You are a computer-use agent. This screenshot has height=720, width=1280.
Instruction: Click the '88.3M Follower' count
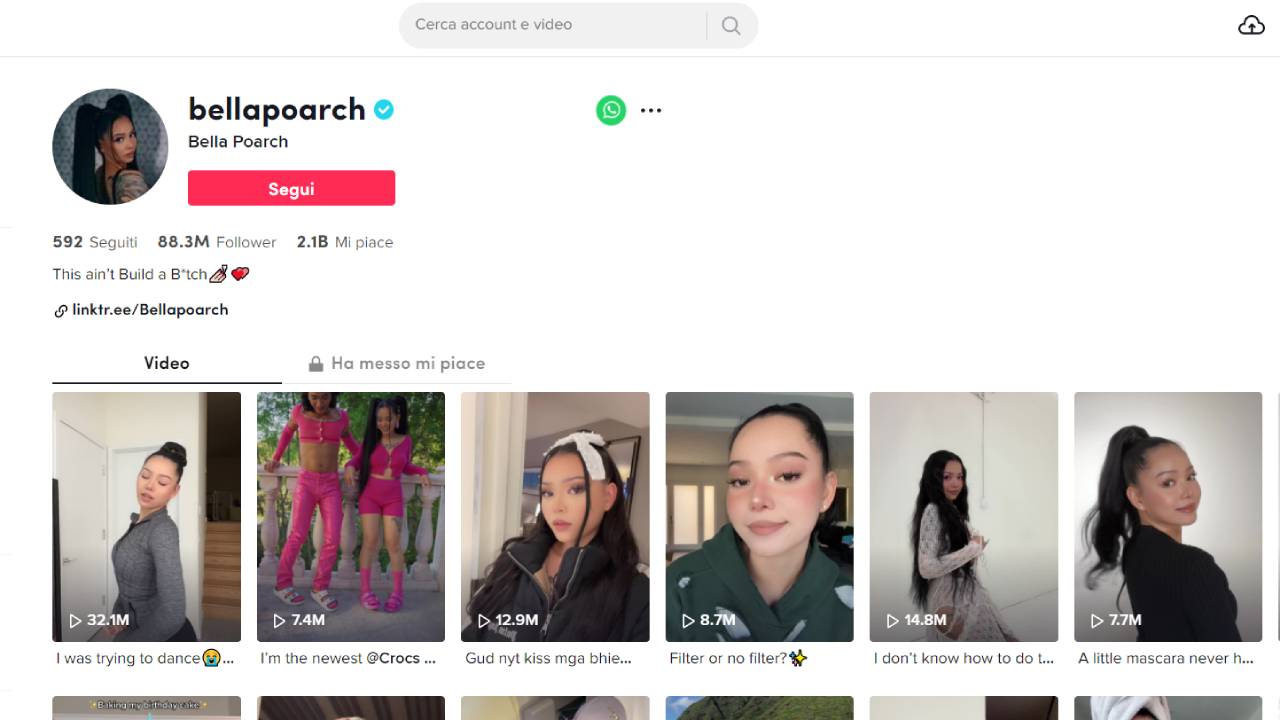click(x=217, y=242)
